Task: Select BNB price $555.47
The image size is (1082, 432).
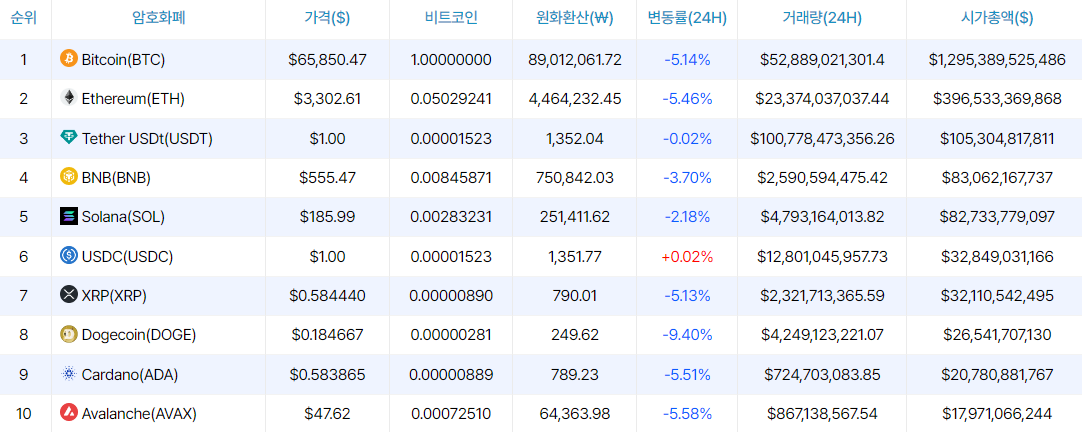Action: coord(327,177)
